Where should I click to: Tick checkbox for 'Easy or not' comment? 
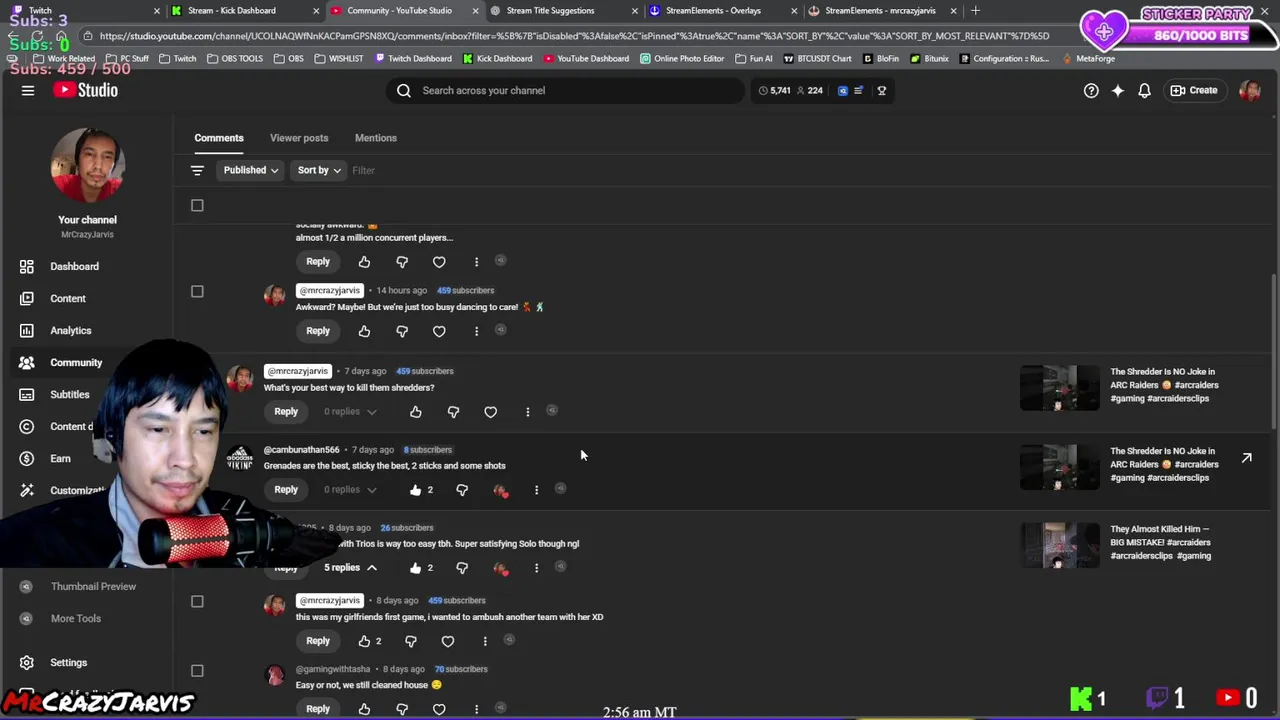click(x=197, y=670)
